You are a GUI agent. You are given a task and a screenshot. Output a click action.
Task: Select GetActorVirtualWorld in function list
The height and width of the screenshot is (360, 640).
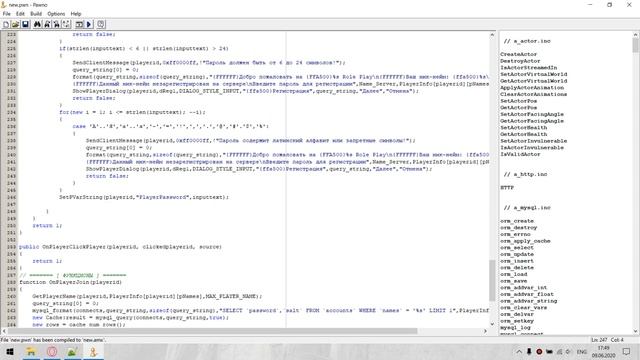pos(533,81)
